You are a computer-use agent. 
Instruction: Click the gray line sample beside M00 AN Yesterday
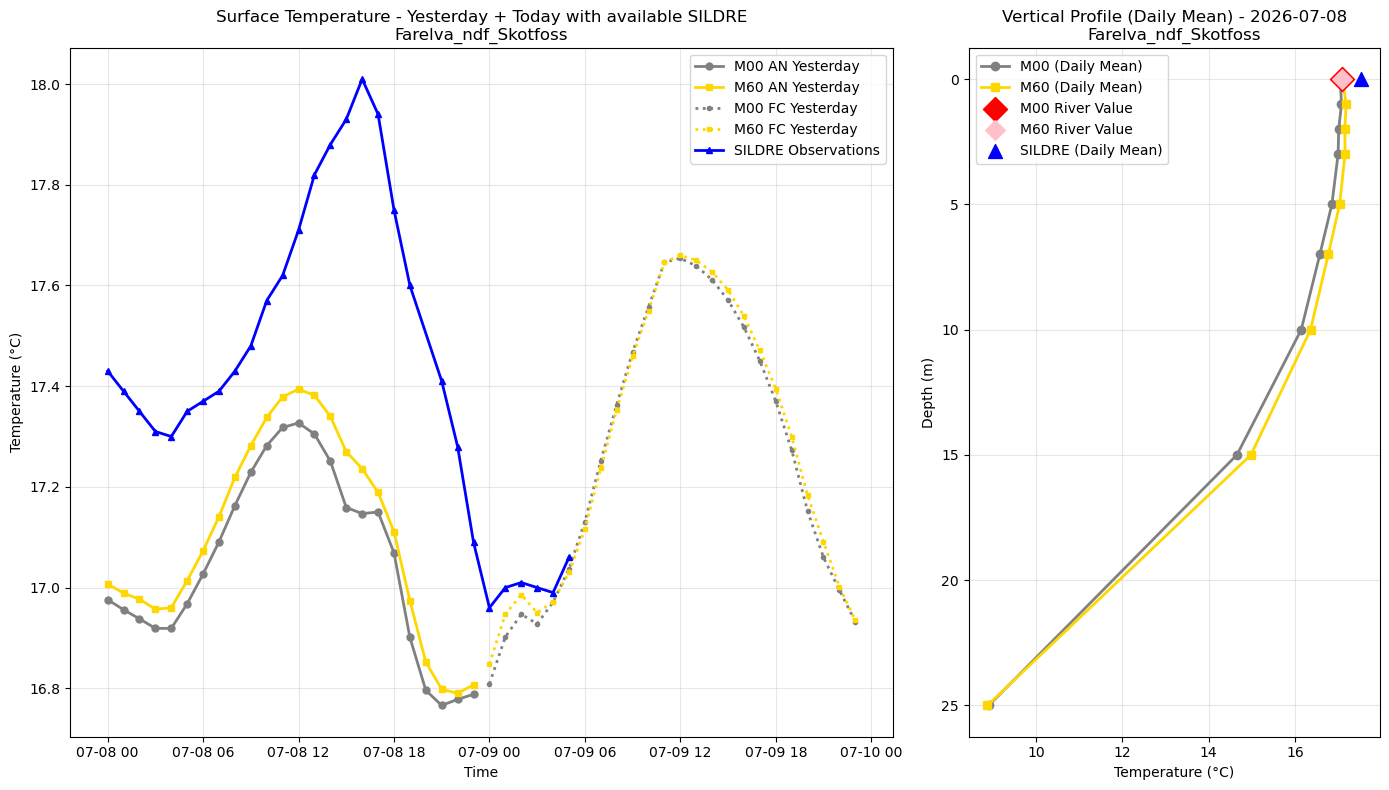click(709, 67)
